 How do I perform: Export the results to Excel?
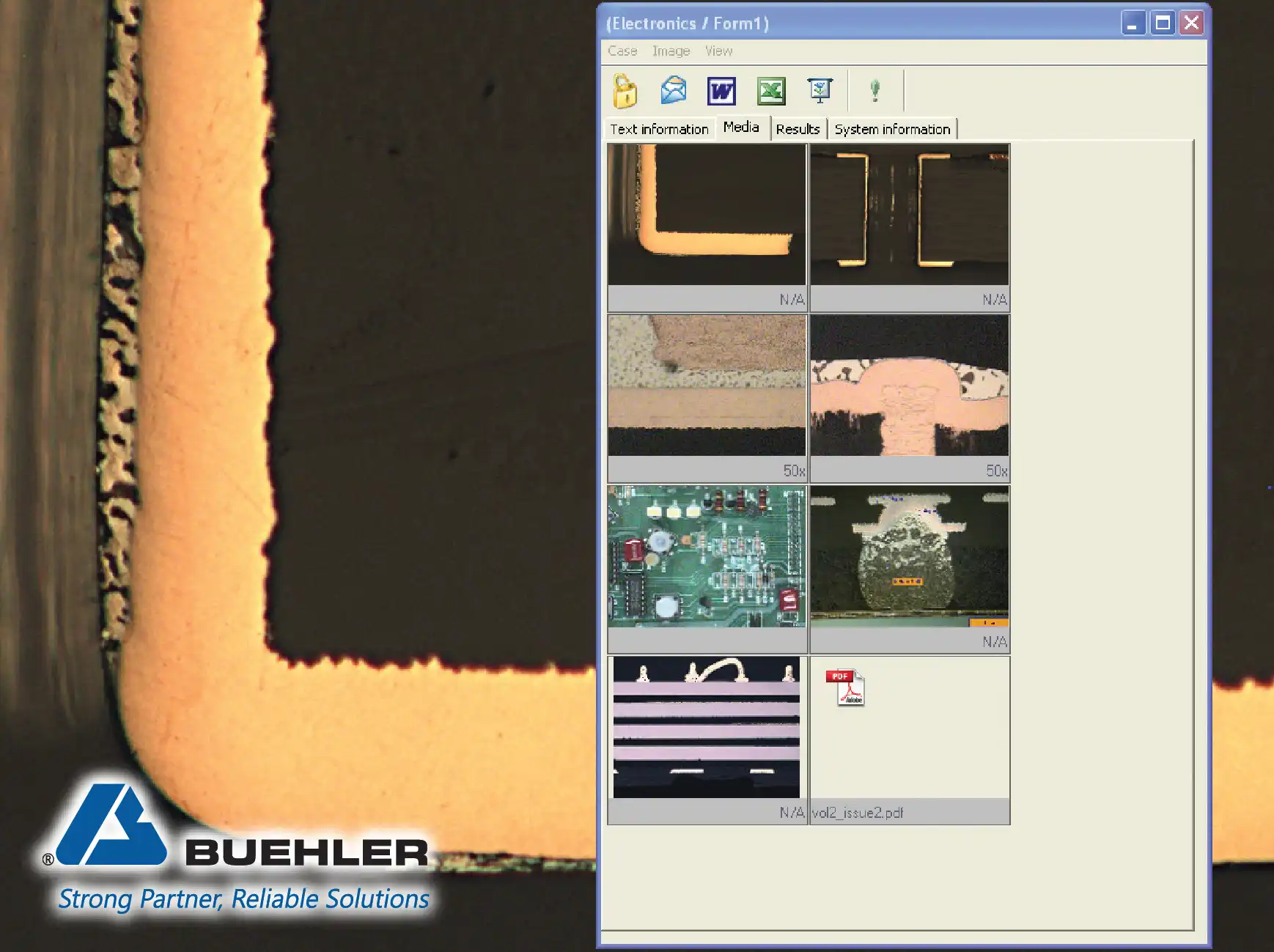pyautogui.click(x=770, y=91)
